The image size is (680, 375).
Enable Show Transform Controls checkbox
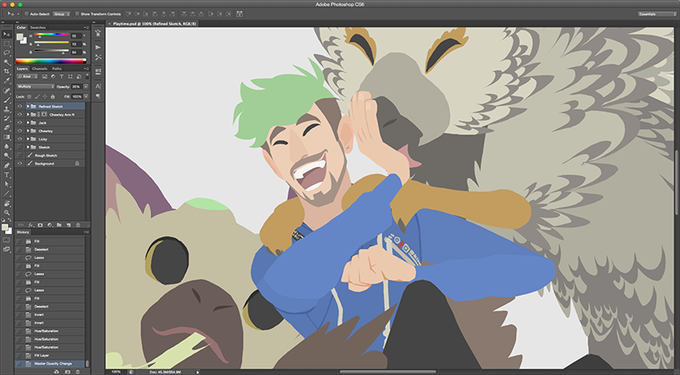77,14
